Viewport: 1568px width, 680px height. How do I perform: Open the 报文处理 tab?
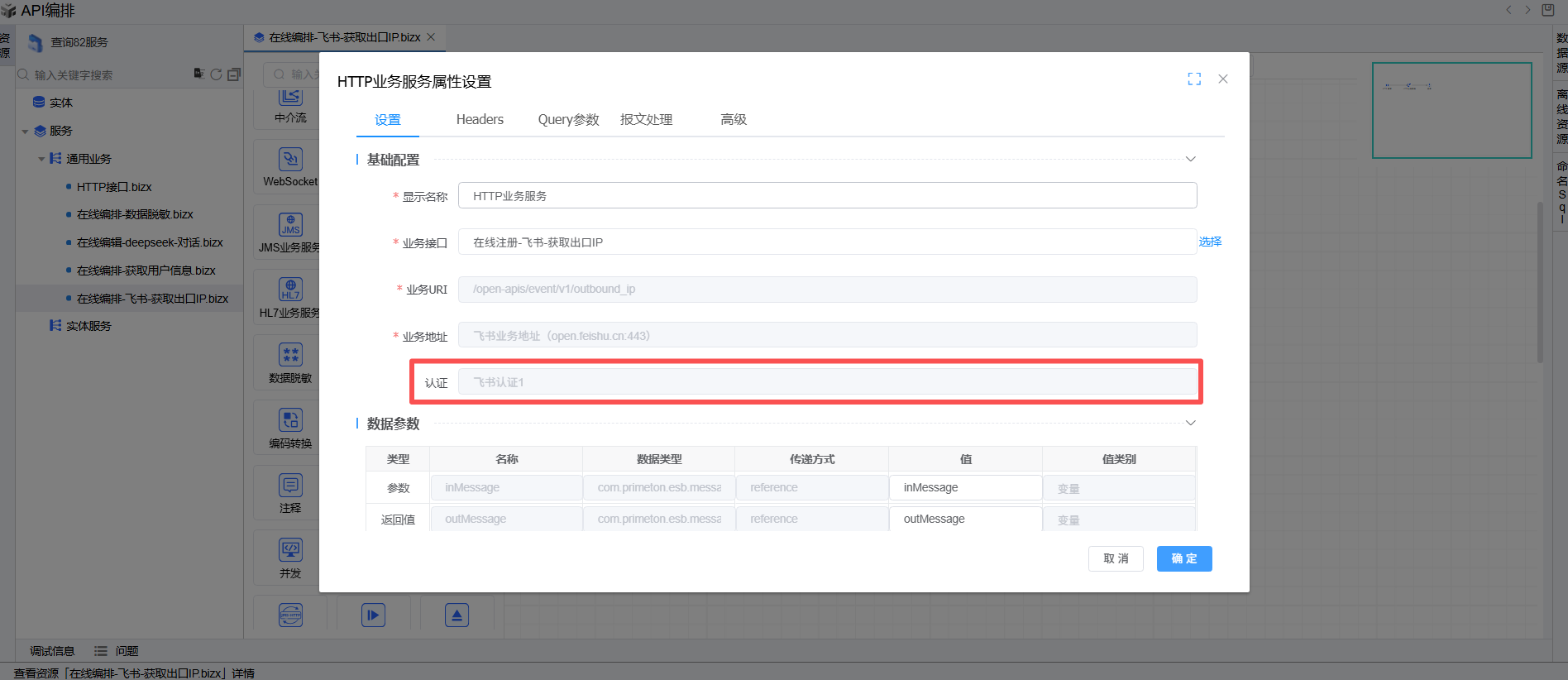(646, 120)
